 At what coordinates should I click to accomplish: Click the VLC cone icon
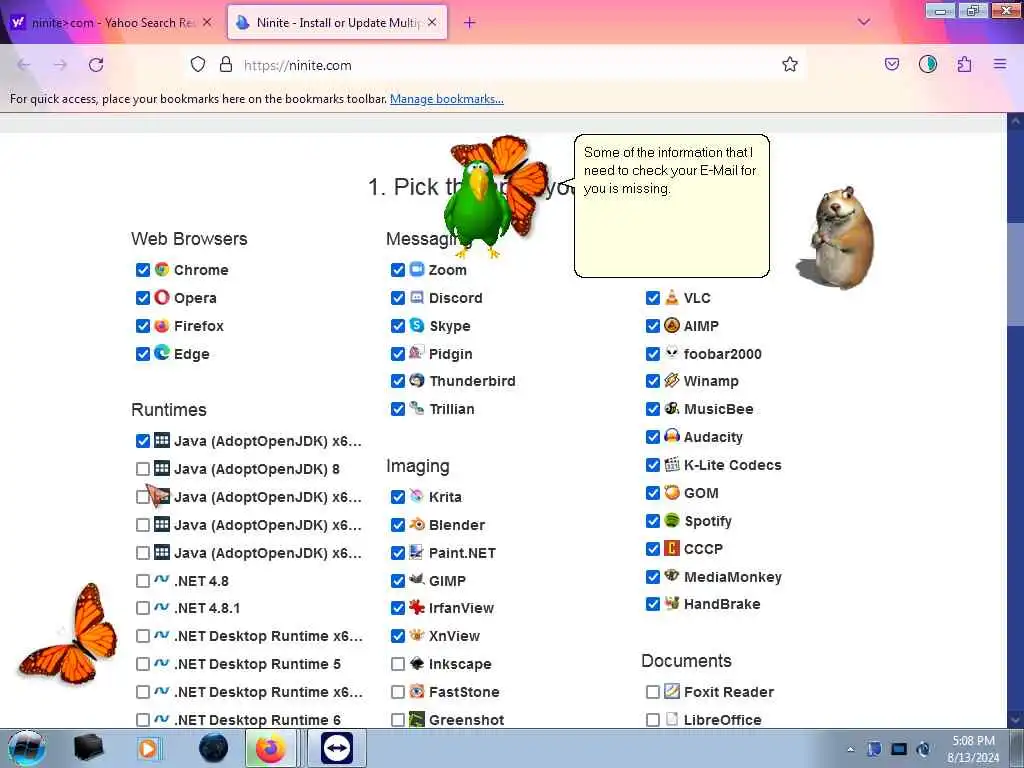click(672, 297)
